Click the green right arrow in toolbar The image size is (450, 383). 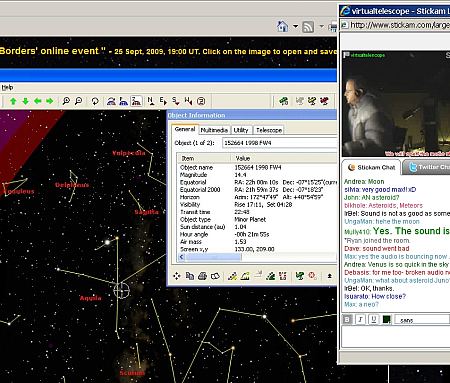pyautogui.click(x=50, y=101)
